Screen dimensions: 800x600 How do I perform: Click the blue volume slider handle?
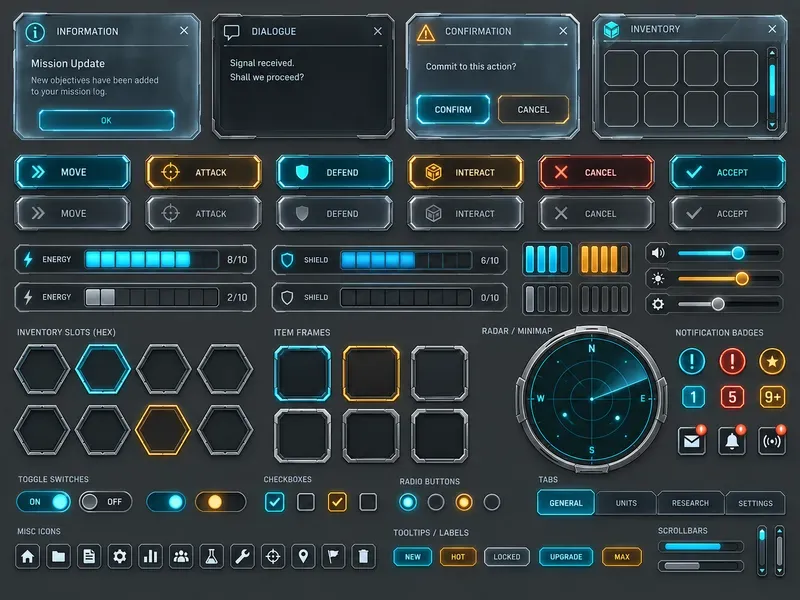738,253
